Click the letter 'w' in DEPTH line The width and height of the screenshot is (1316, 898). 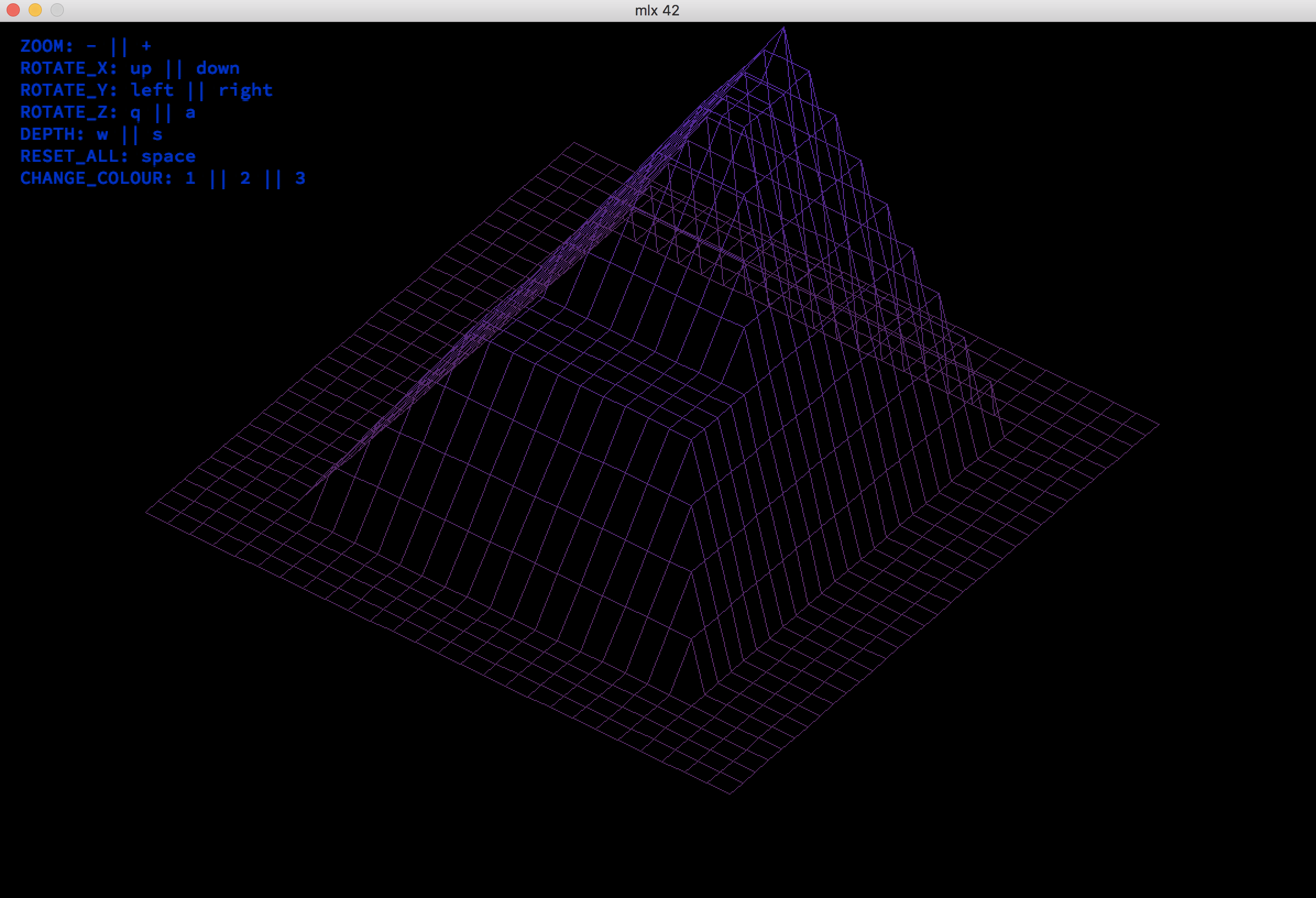[102, 135]
